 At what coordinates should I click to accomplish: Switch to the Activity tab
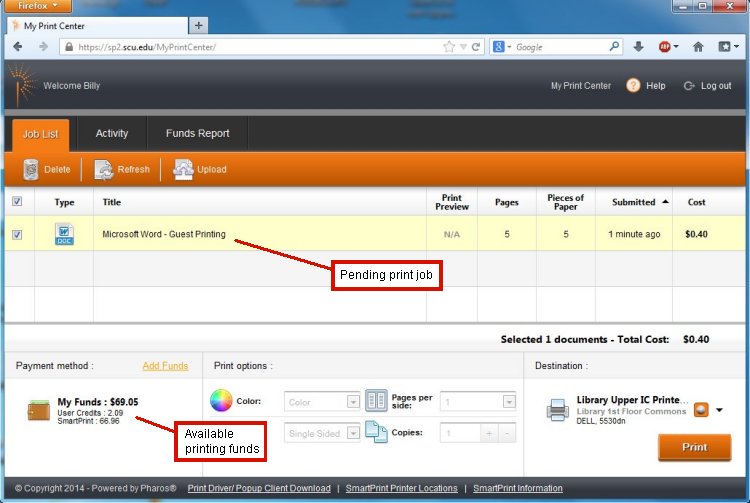click(112, 133)
